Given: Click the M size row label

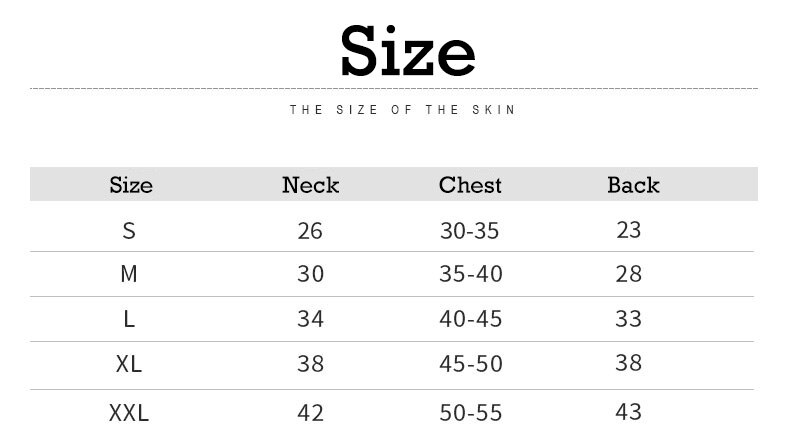Looking at the screenshot, I should coord(129,274).
